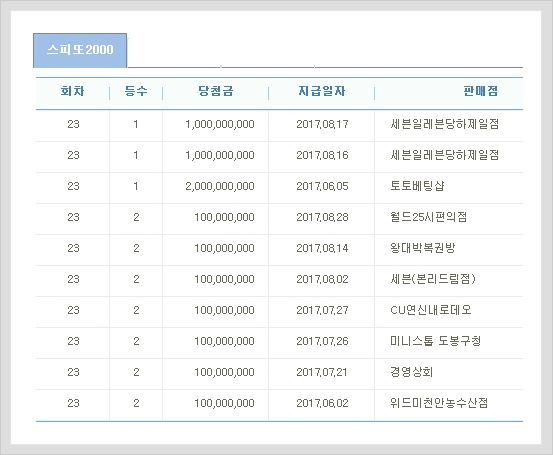Screen dimensions: 553x455
Task: Select date cell 2017.08.02
Action: [x=322, y=279]
